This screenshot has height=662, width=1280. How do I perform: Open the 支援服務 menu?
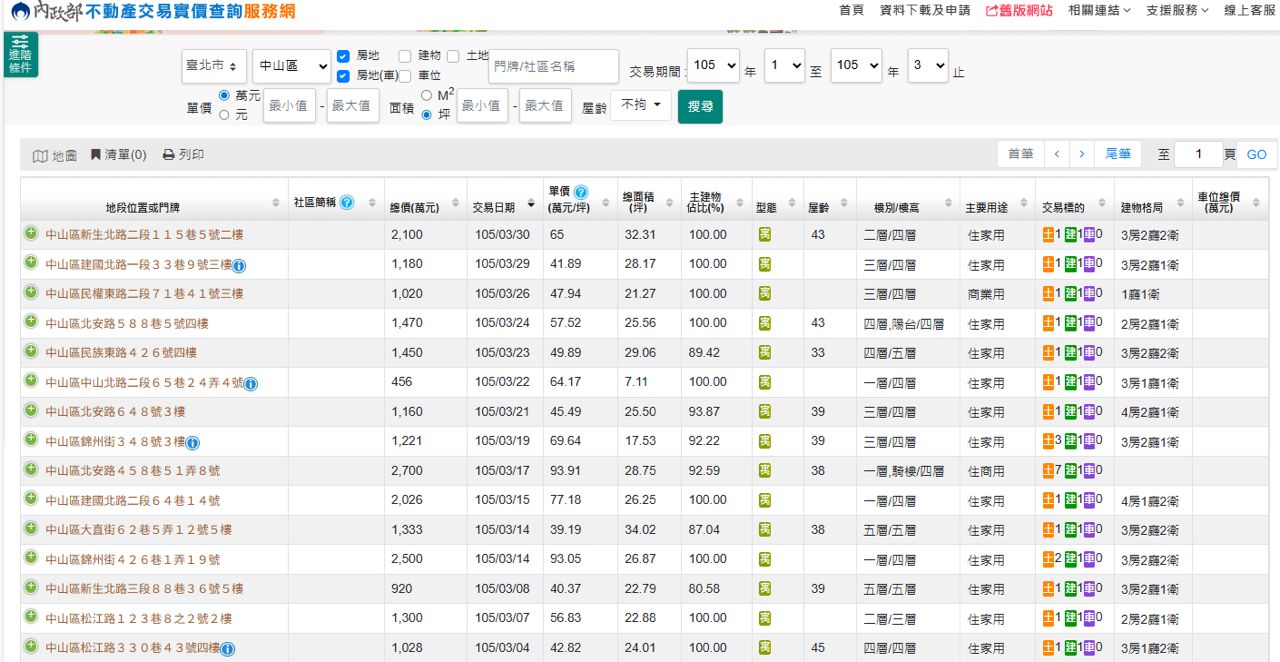tap(1177, 10)
